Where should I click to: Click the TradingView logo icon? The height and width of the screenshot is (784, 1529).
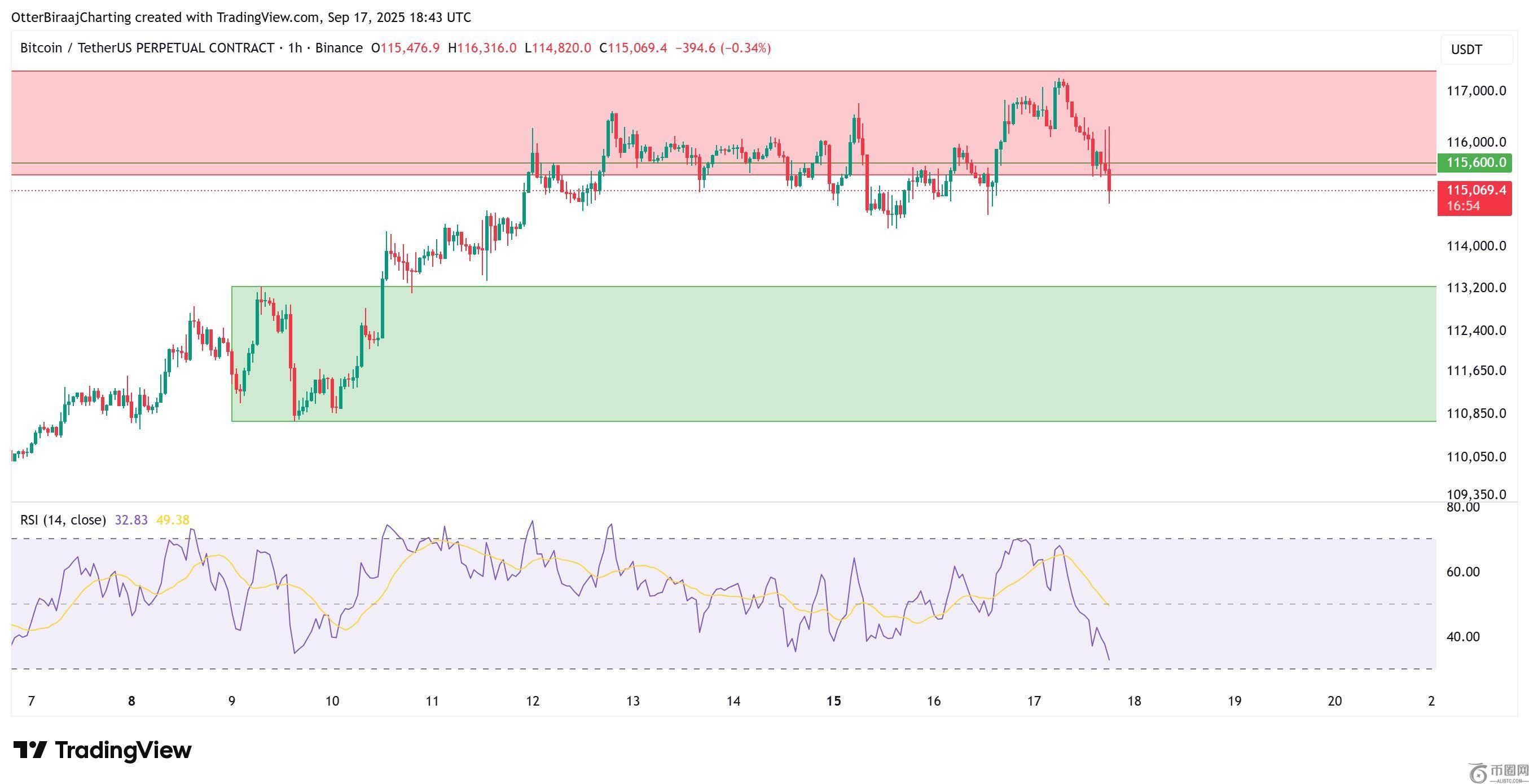tap(30, 750)
